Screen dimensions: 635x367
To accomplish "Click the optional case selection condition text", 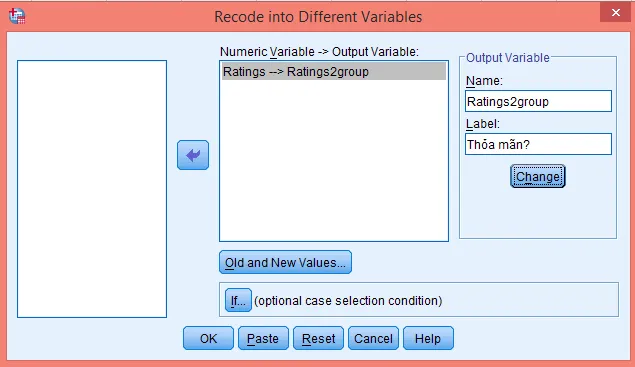I will coord(348,301).
